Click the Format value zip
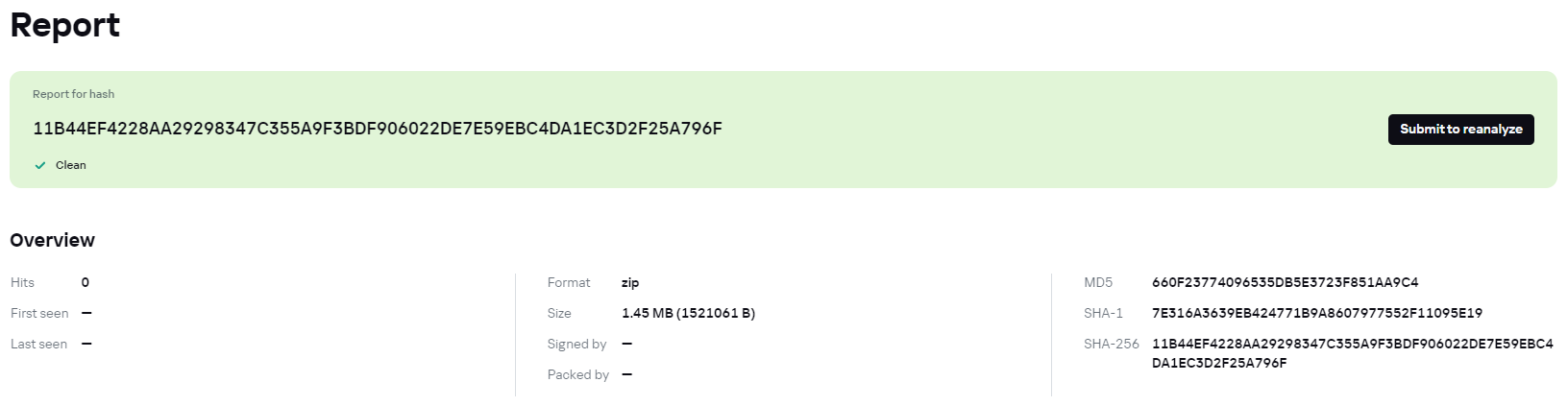The image size is (1568, 406). point(630,282)
